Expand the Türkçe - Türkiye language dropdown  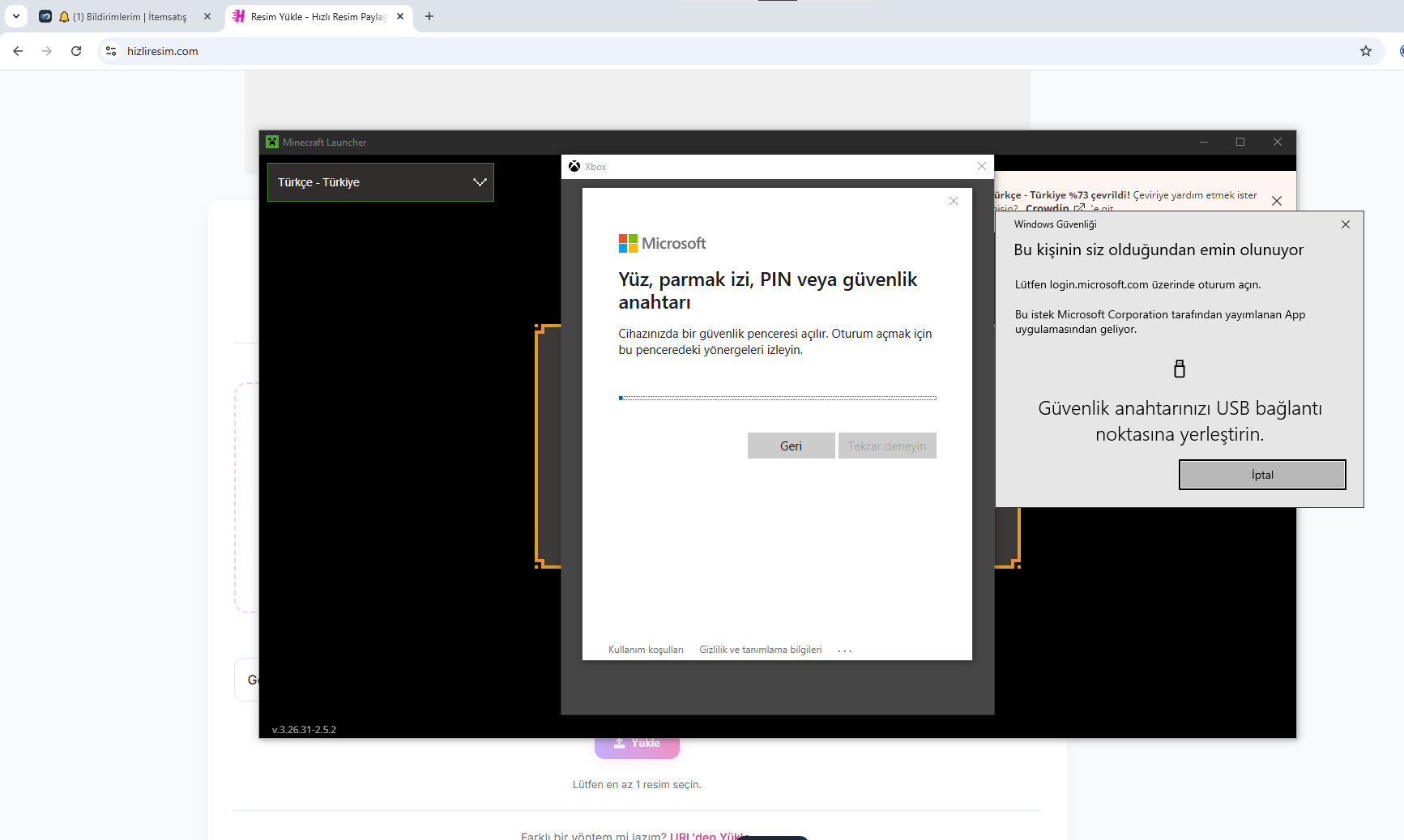(381, 182)
